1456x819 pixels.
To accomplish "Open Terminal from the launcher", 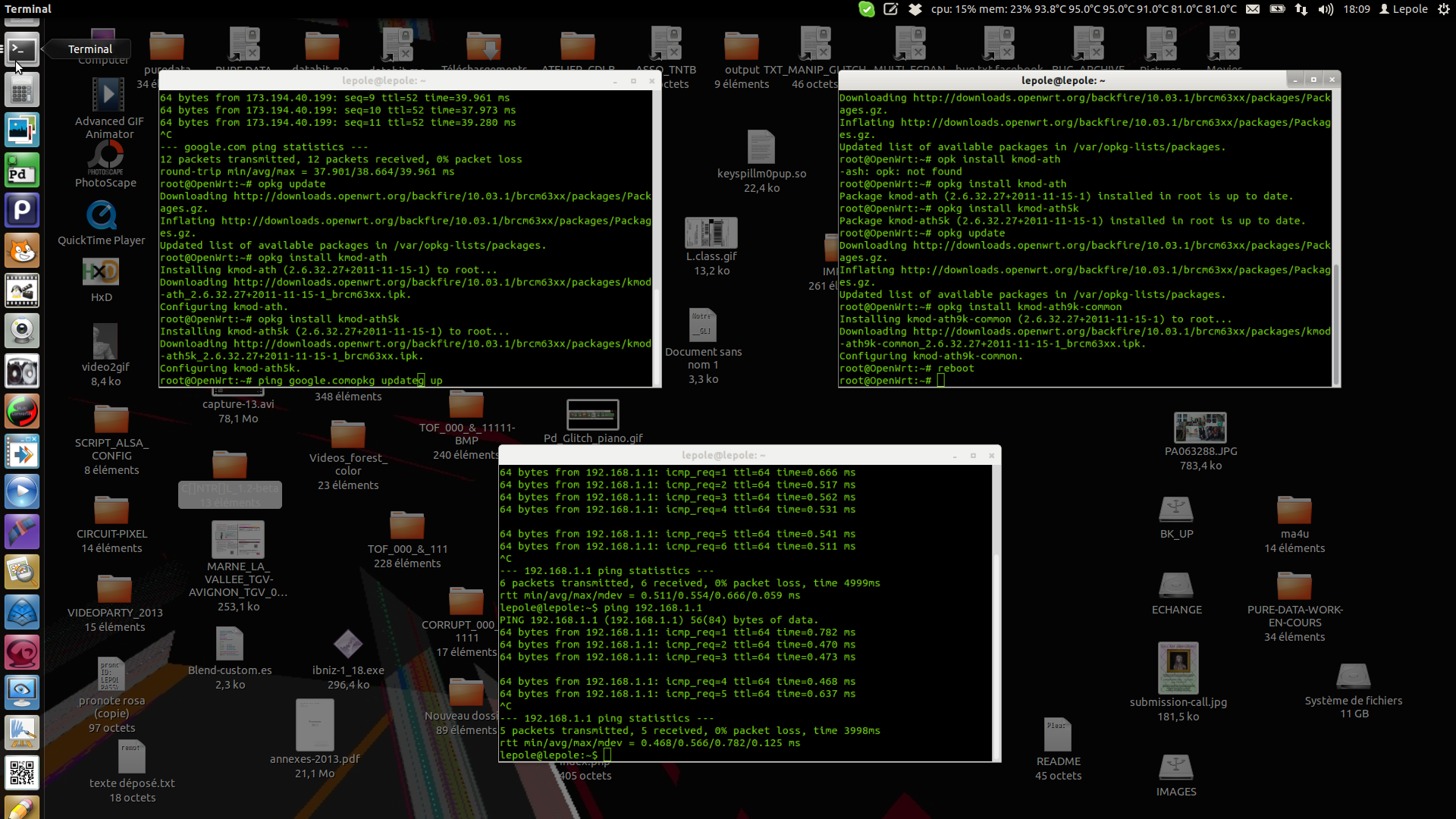I will point(22,50).
